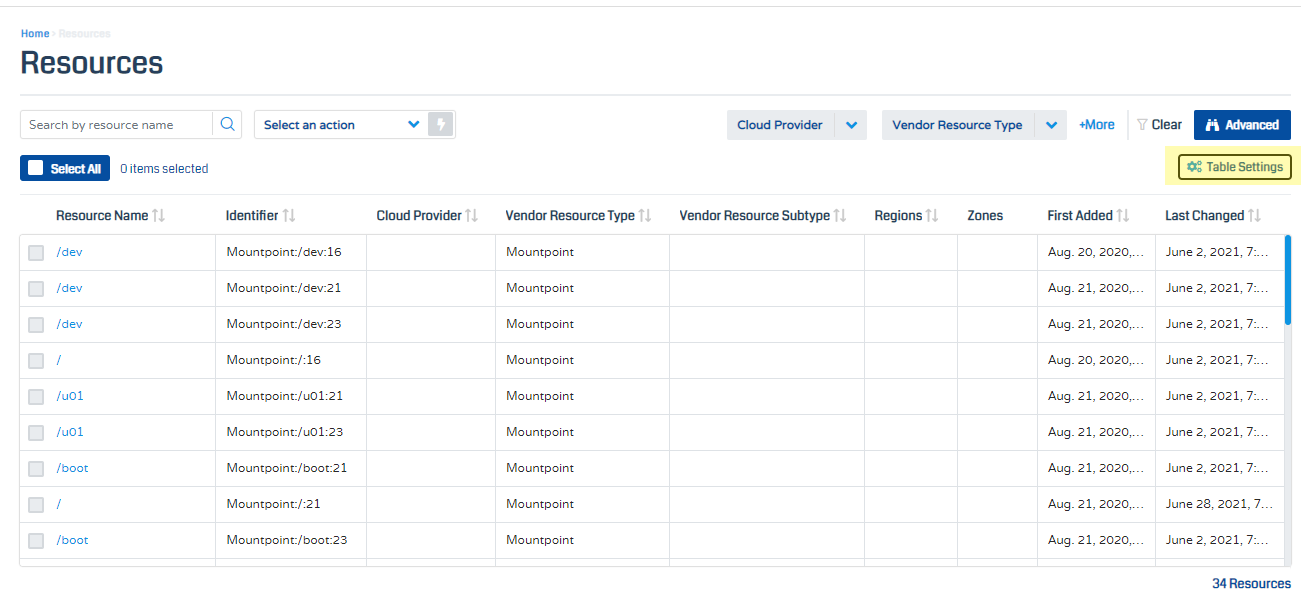This screenshot has width=1301, height=589.
Task: Click the Advanced search button
Action: tap(1242, 125)
